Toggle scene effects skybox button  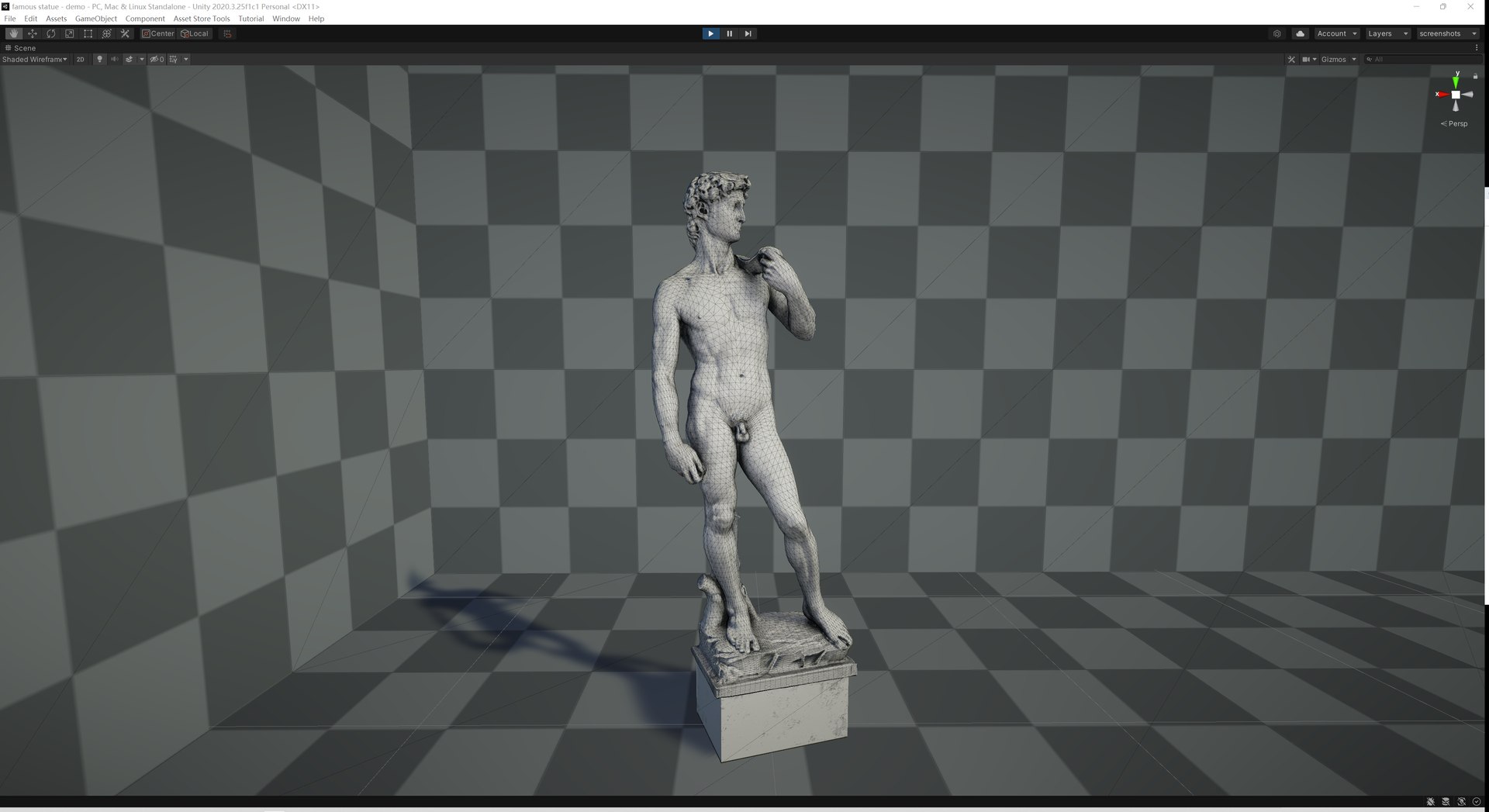pyautogui.click(x=130, y=59)
